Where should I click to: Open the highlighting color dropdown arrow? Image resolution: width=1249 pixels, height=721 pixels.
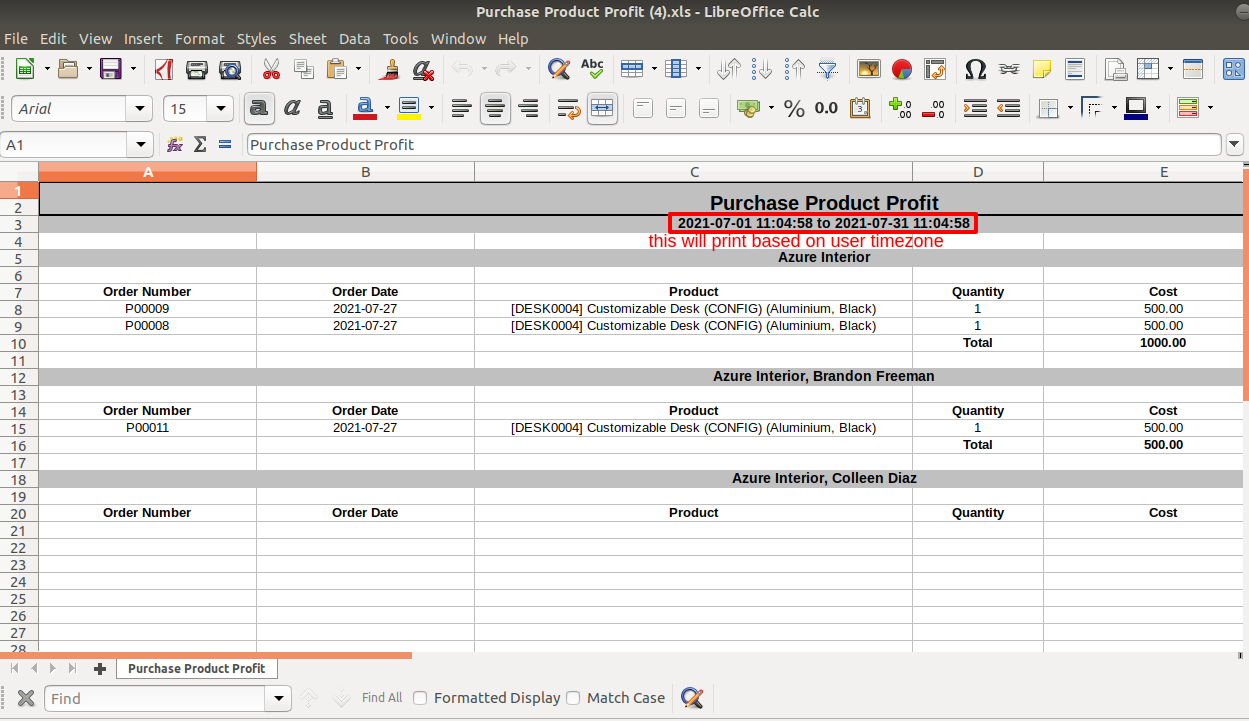pos(431,108)
